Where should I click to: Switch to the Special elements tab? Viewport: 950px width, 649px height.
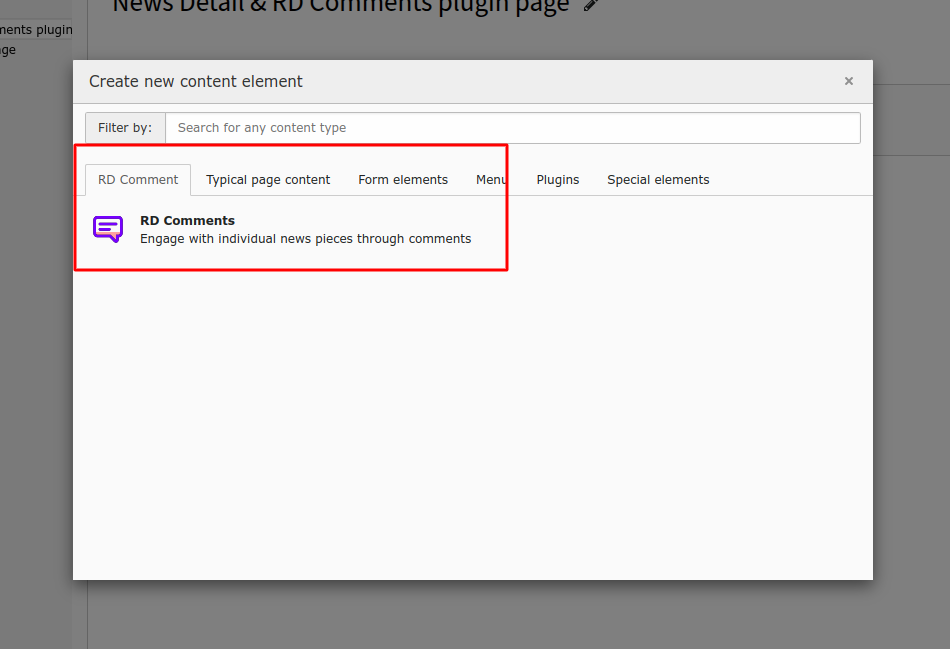pyautogui.click(x=658, y=179)
